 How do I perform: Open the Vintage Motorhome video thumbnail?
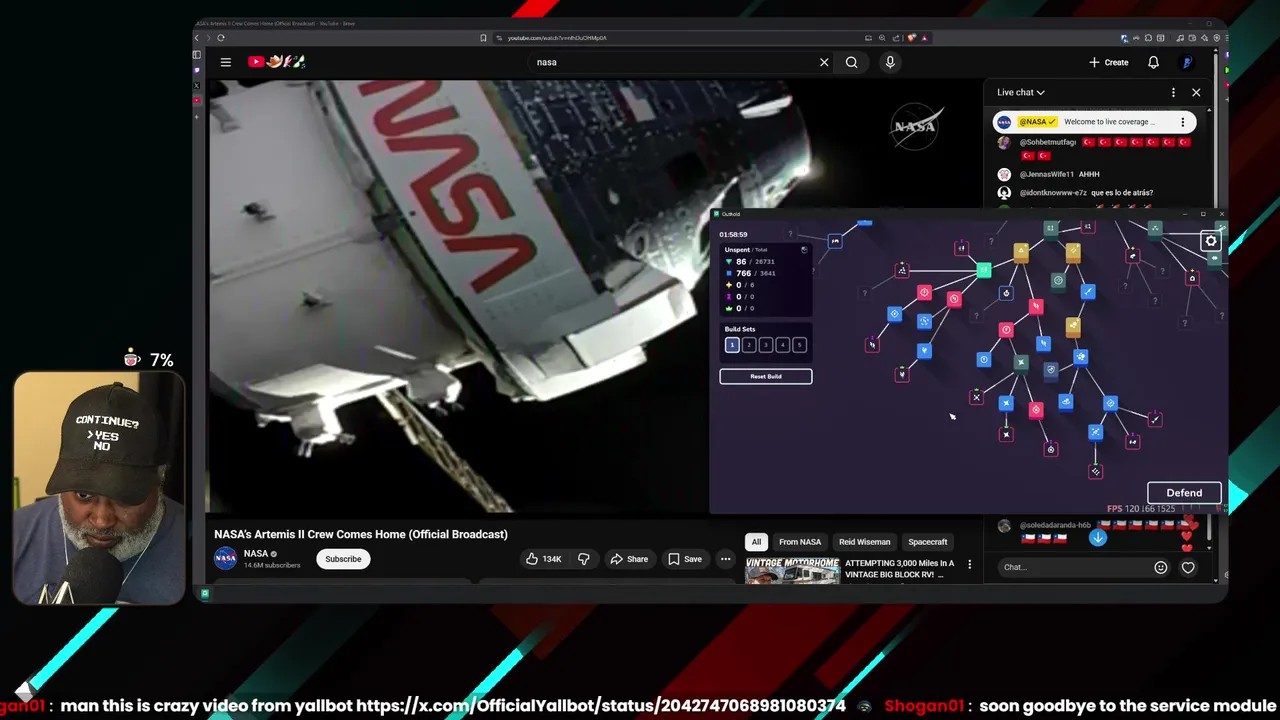[792, 570]
